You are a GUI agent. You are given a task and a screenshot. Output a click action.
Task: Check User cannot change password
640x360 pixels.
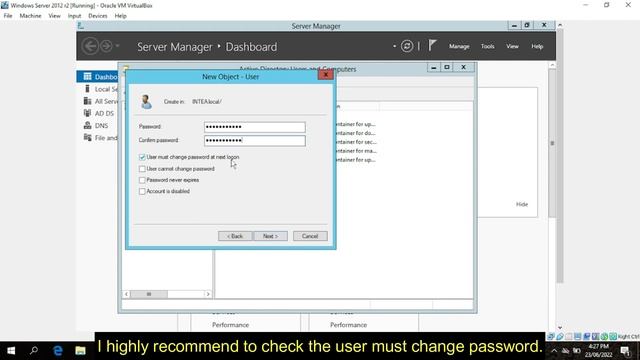[142, 169]
